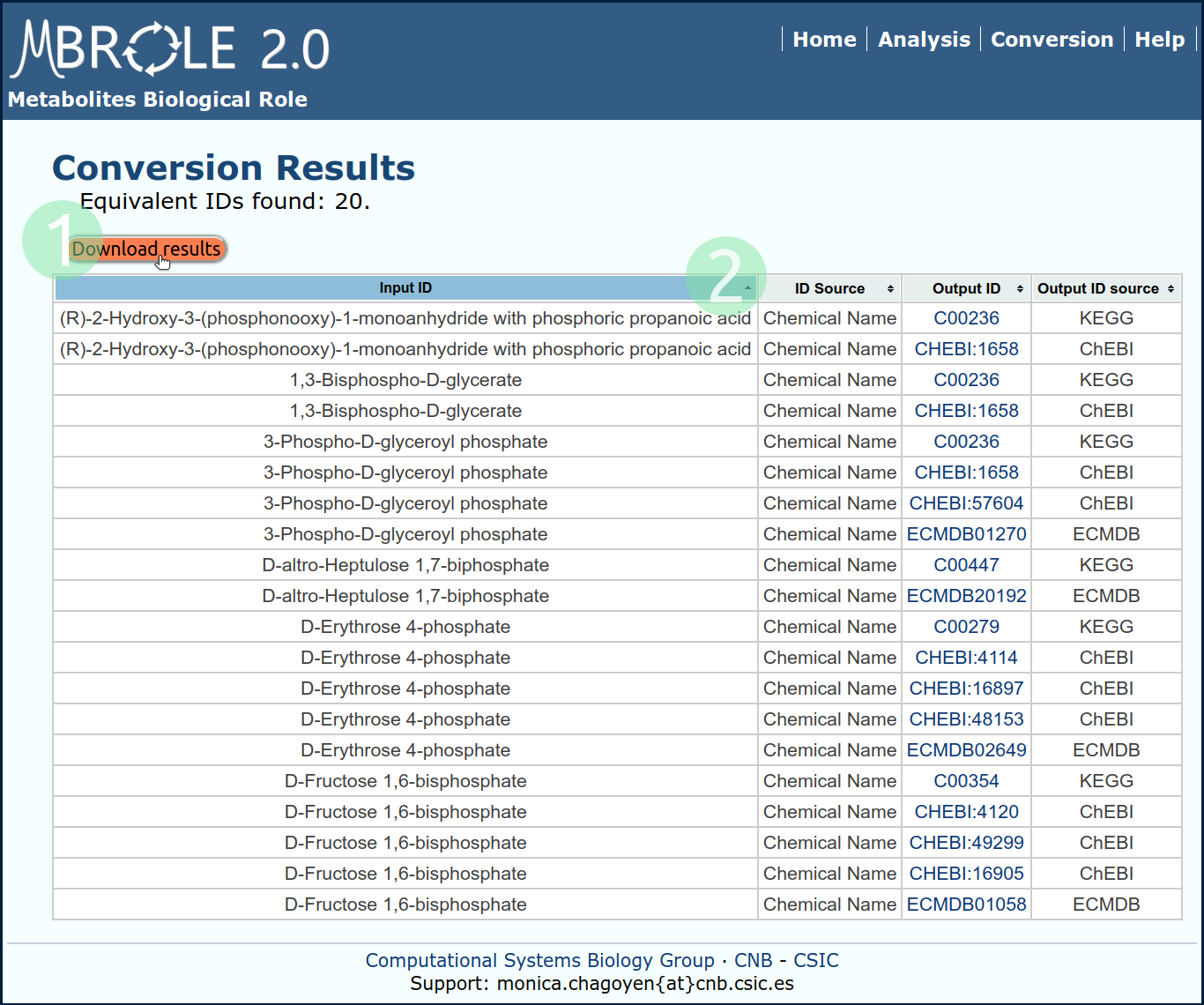Visit the Computational Systems Biology Group link
This screenshot has width=1204, height=1005.
539,960
